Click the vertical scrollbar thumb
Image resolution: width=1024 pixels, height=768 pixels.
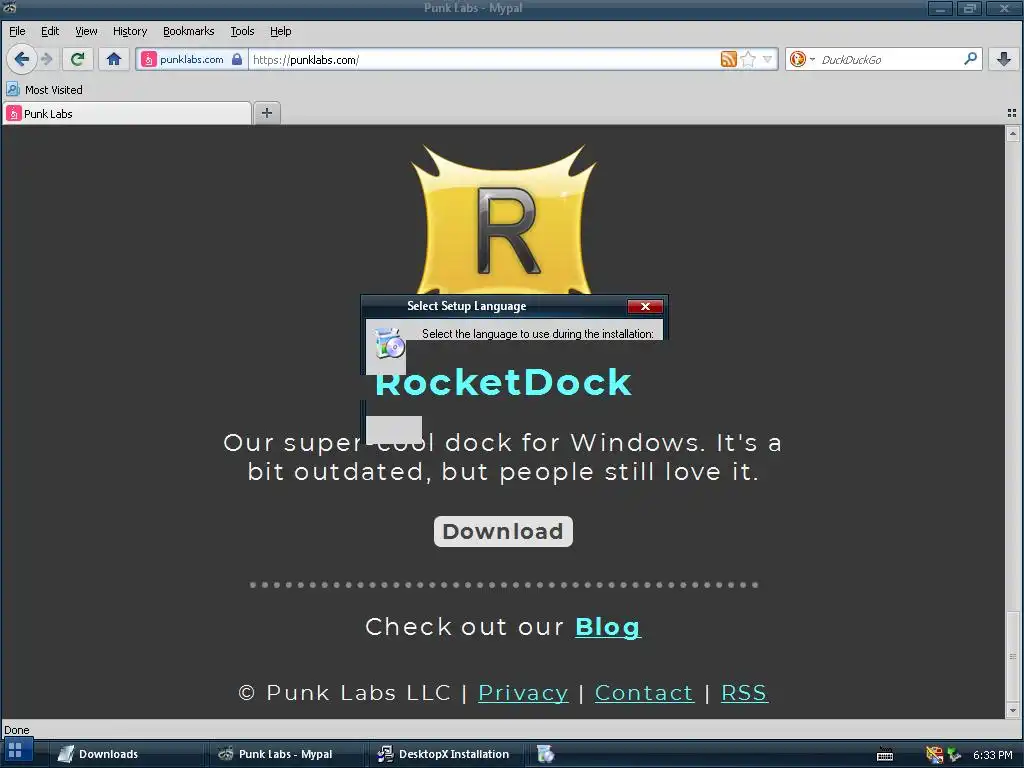1013,656
